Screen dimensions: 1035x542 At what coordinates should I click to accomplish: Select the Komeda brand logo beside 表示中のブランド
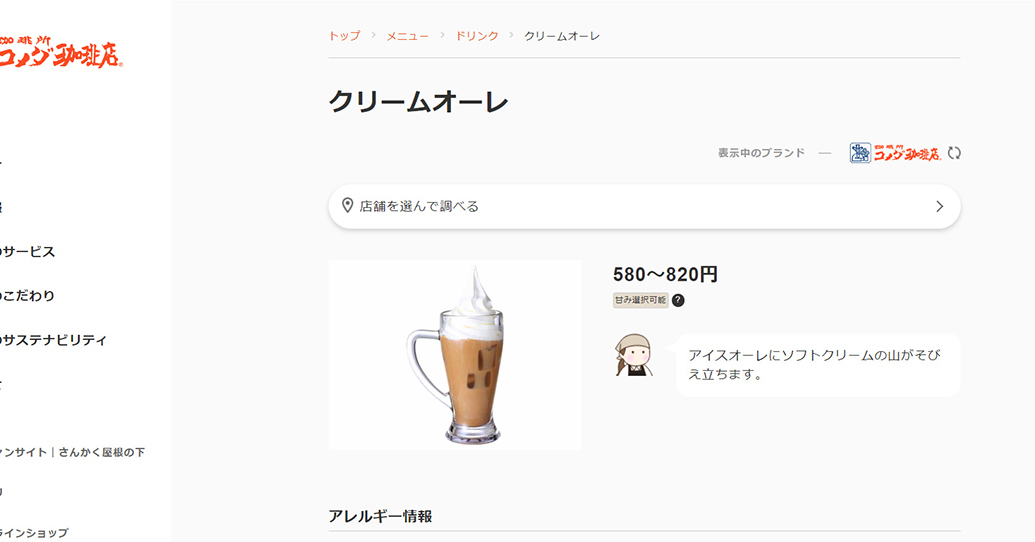[895, 153]
